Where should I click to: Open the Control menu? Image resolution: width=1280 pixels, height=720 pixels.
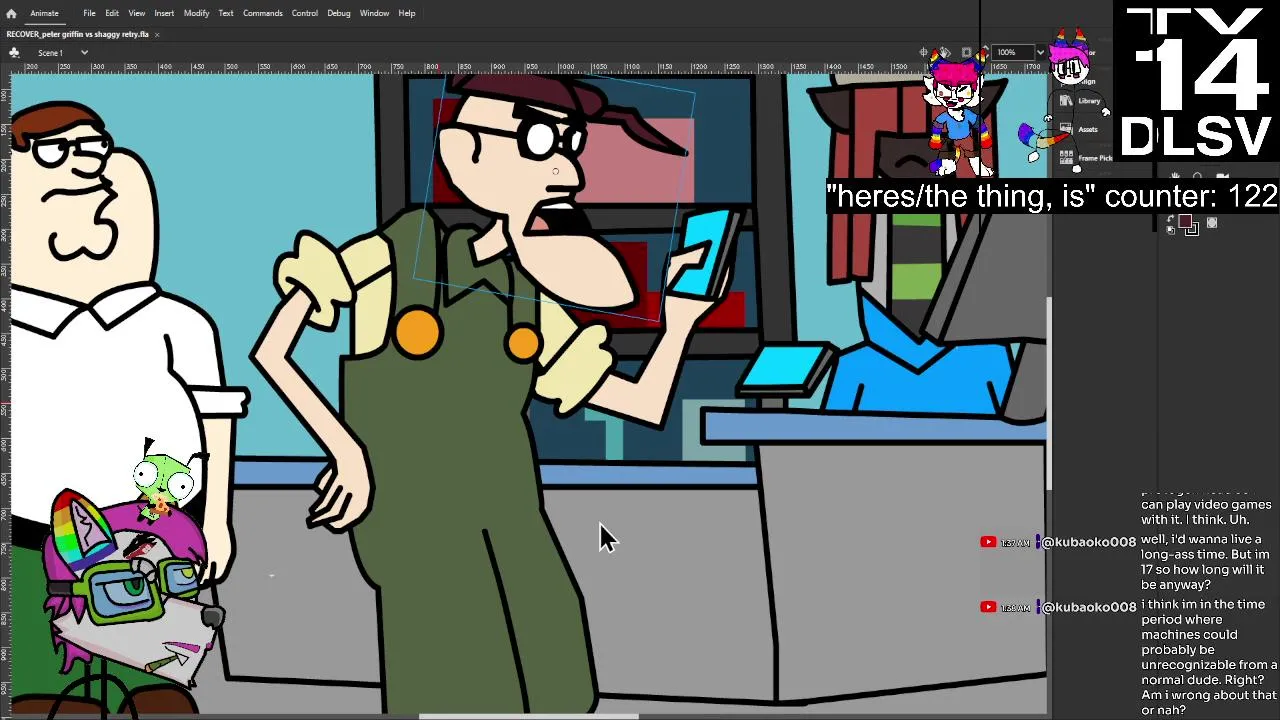tap(305, 13)
